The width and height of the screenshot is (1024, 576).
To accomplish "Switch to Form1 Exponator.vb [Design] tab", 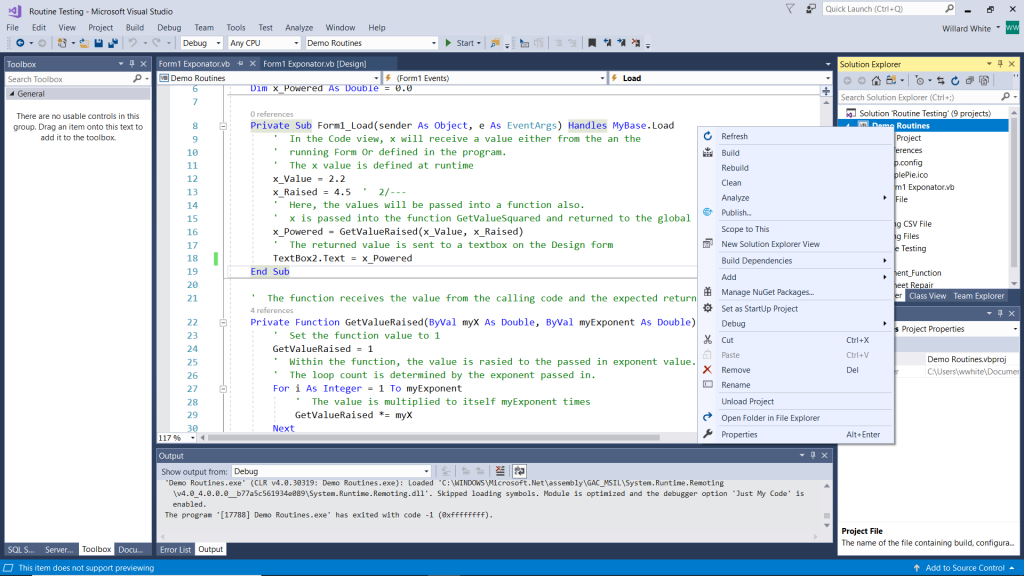I will (316, 64).
